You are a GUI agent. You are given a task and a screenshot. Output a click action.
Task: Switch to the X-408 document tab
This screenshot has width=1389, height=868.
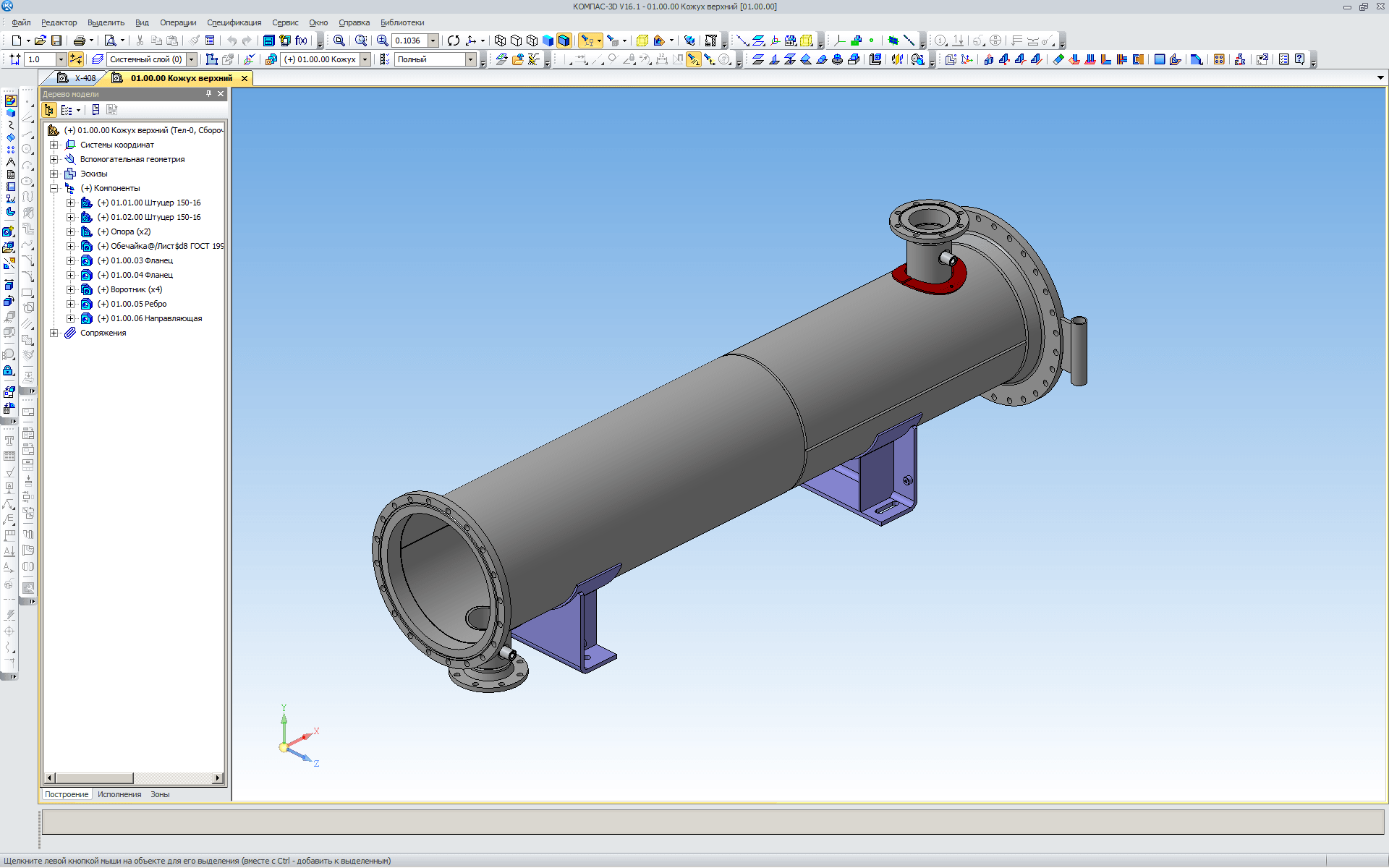click(85, 78)
